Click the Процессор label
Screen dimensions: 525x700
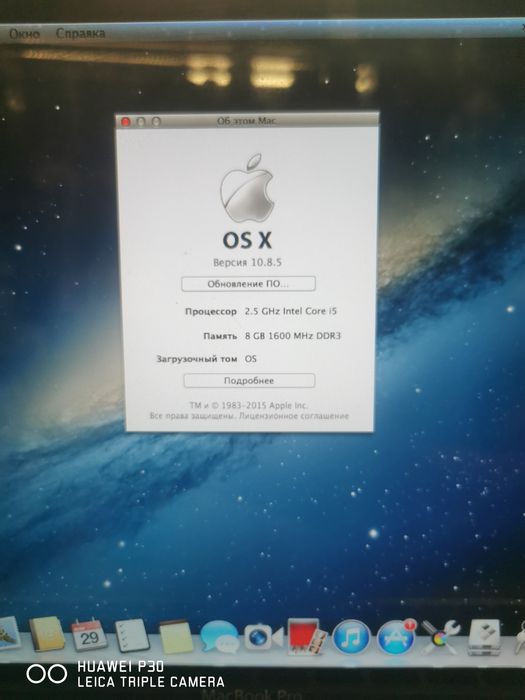click(211, 312)
